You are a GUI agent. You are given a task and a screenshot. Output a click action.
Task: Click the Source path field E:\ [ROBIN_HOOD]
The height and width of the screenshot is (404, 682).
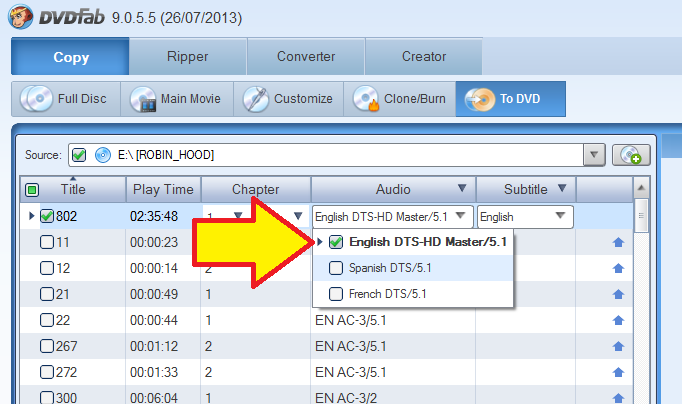[x=326, y=155]
